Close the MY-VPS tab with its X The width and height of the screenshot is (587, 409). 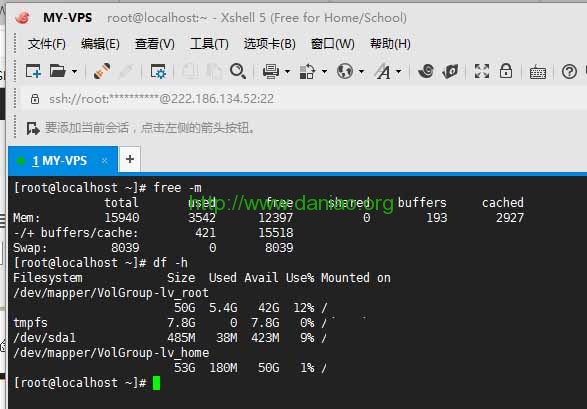105,161
